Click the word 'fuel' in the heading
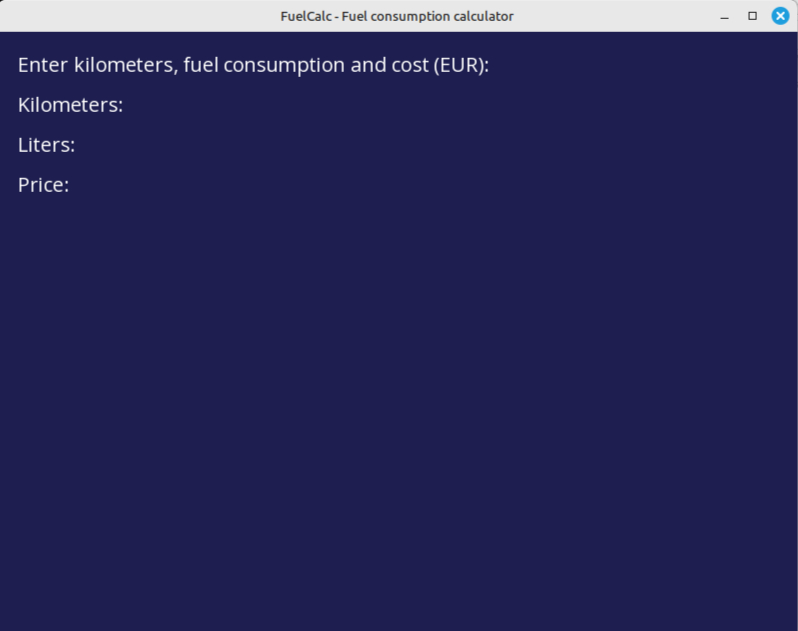 click(x=201, y=65)
